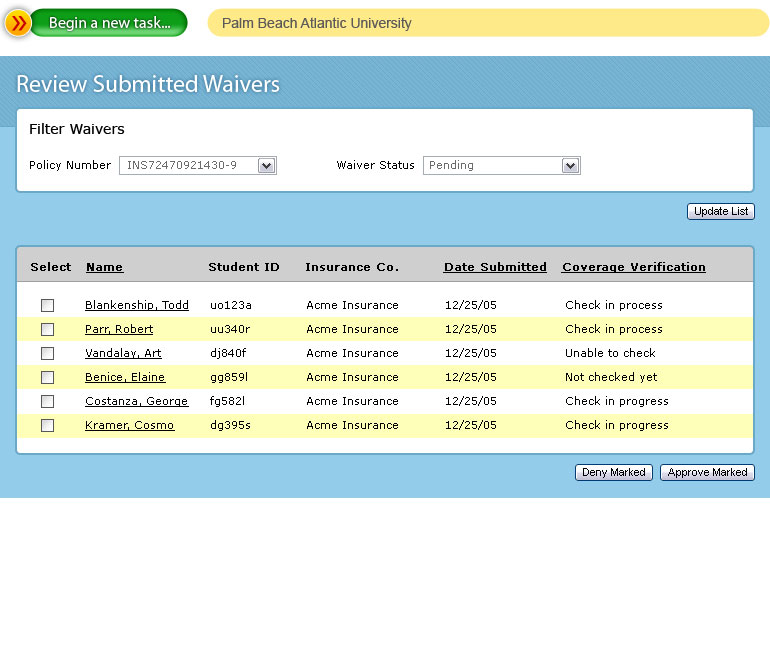Click Check in process for Parr row

click(614, 329)
